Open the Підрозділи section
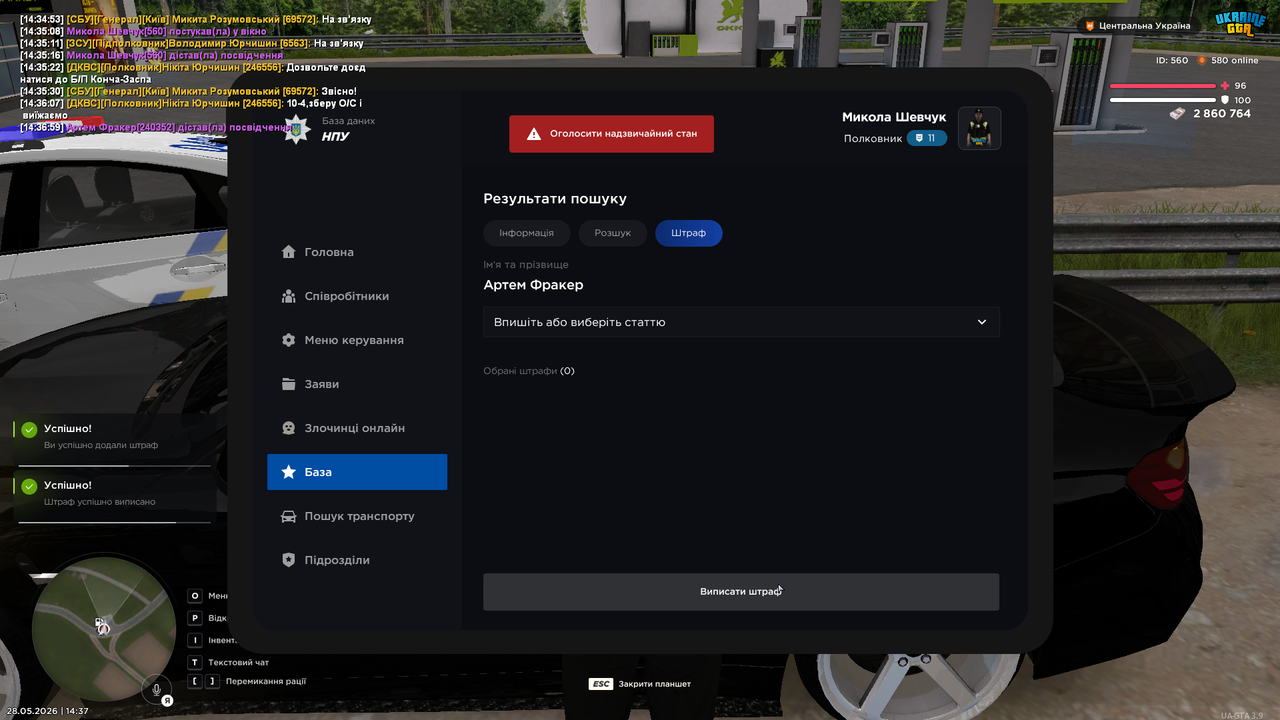 tap(357, 560)
